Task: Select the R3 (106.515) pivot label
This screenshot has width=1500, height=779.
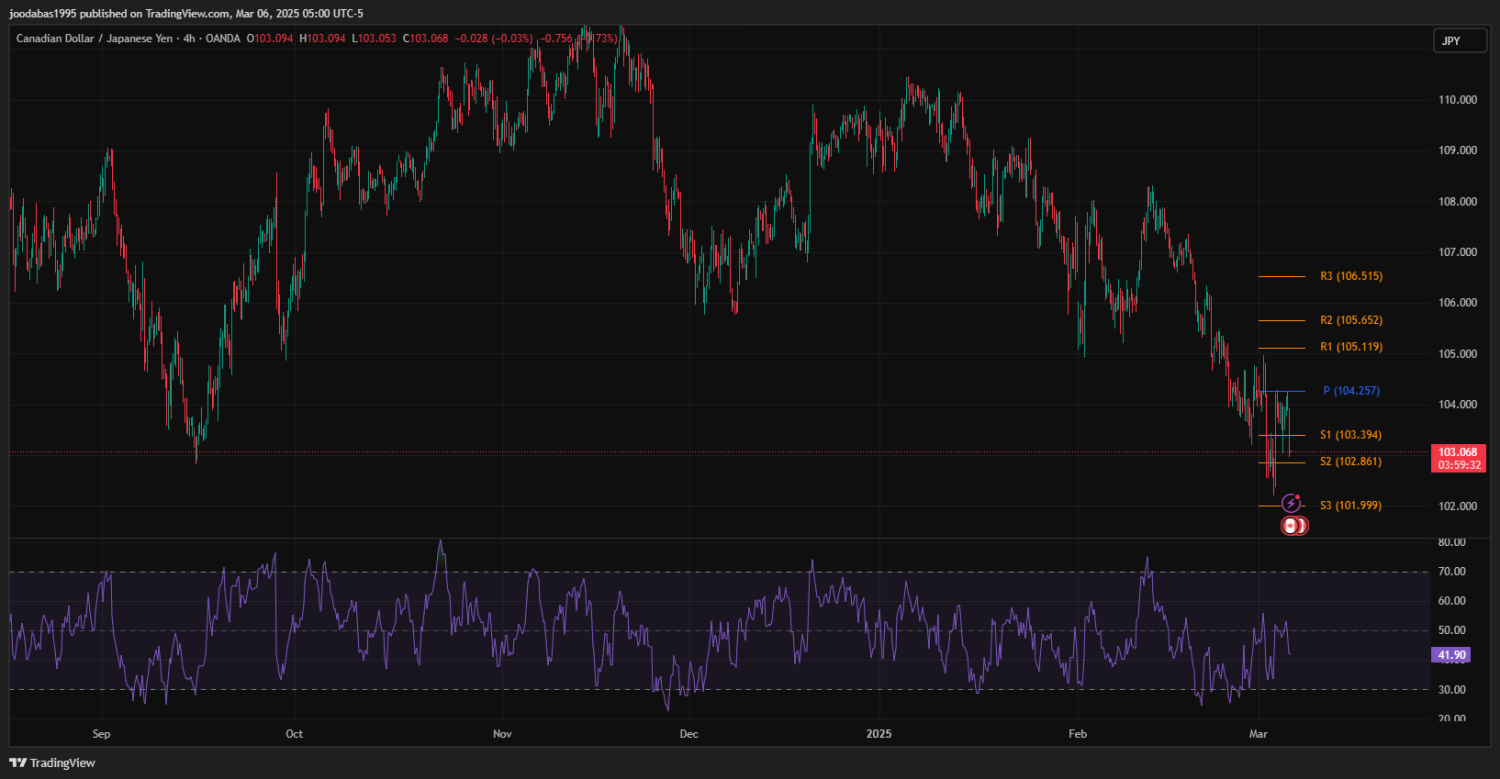Action: (x=1350, y=276)
